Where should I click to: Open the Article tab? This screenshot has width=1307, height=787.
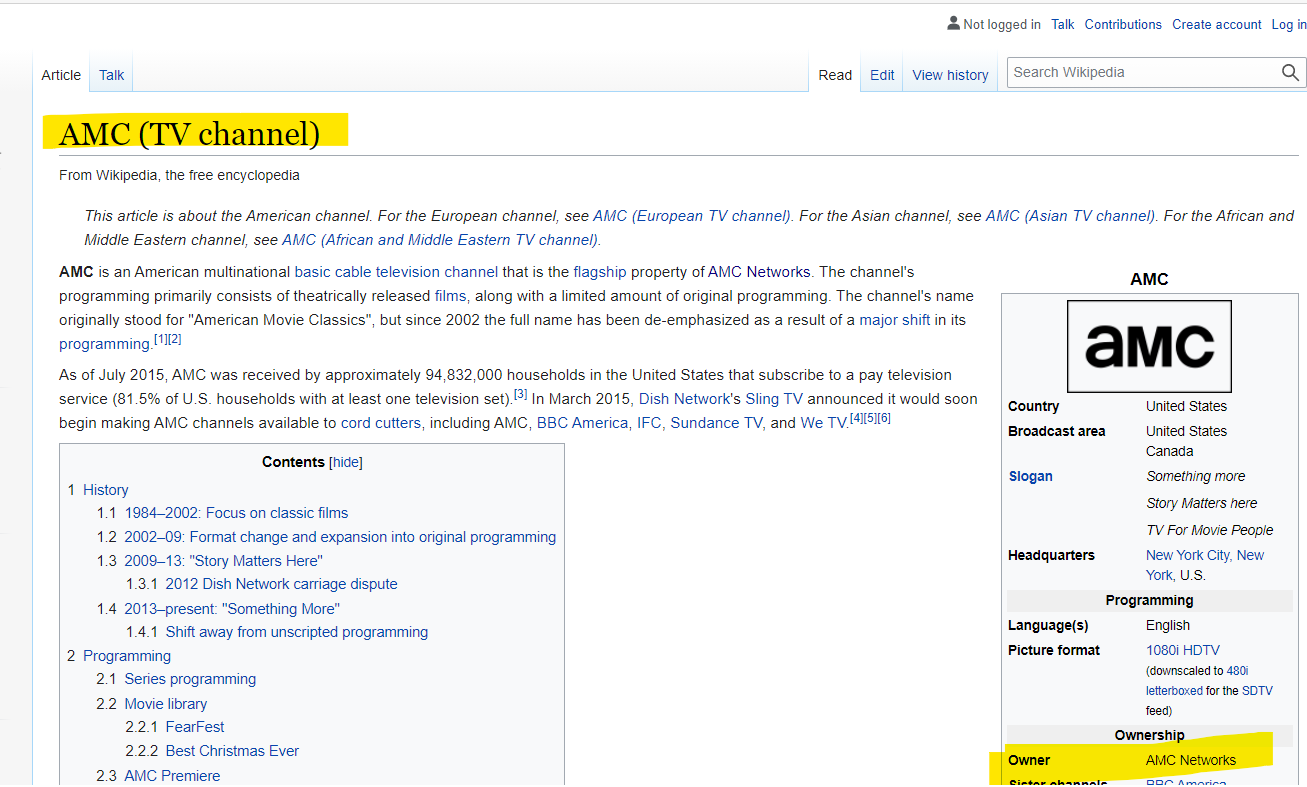point(61,75)
